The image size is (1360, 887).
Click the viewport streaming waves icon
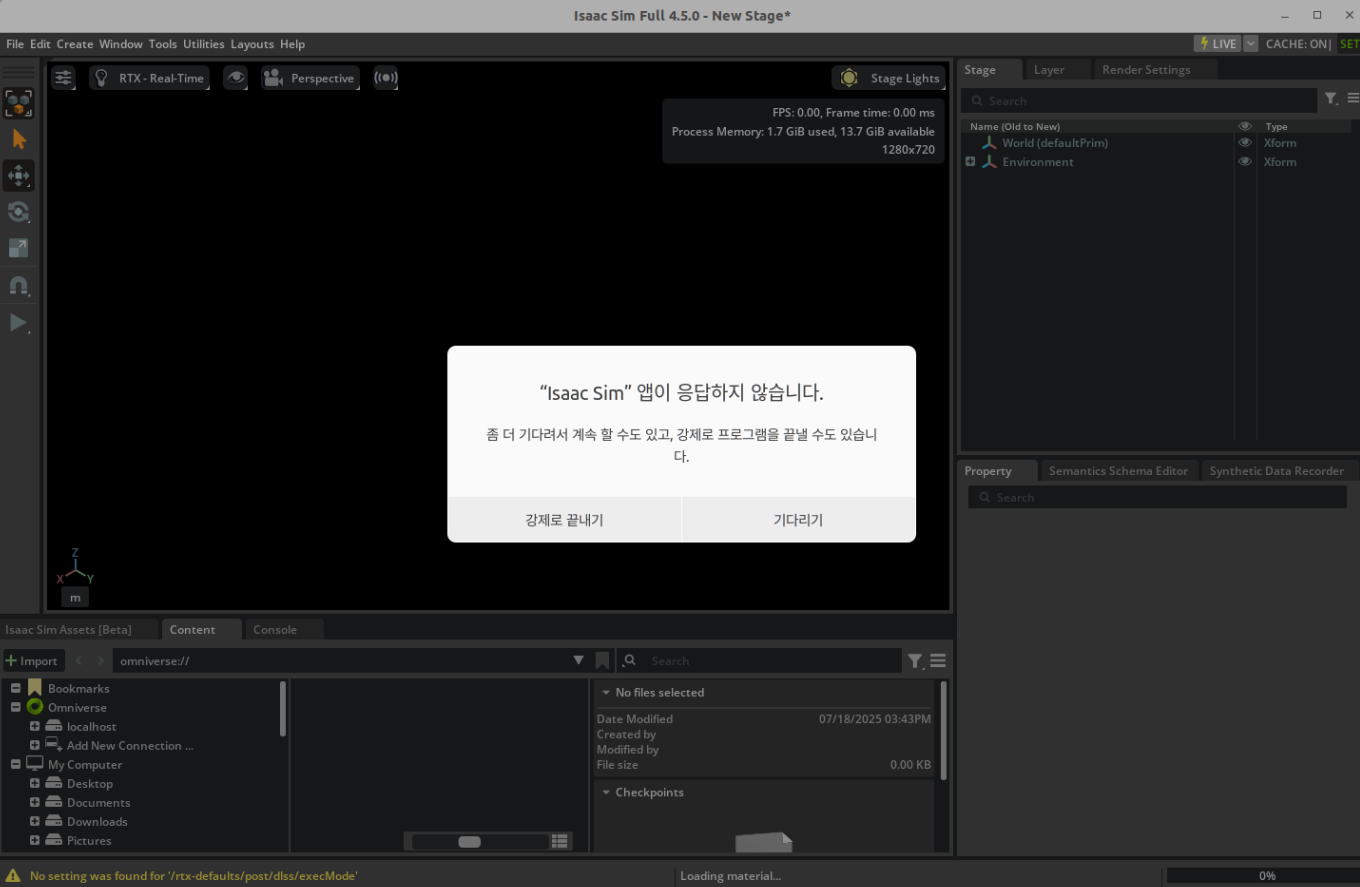386,78
